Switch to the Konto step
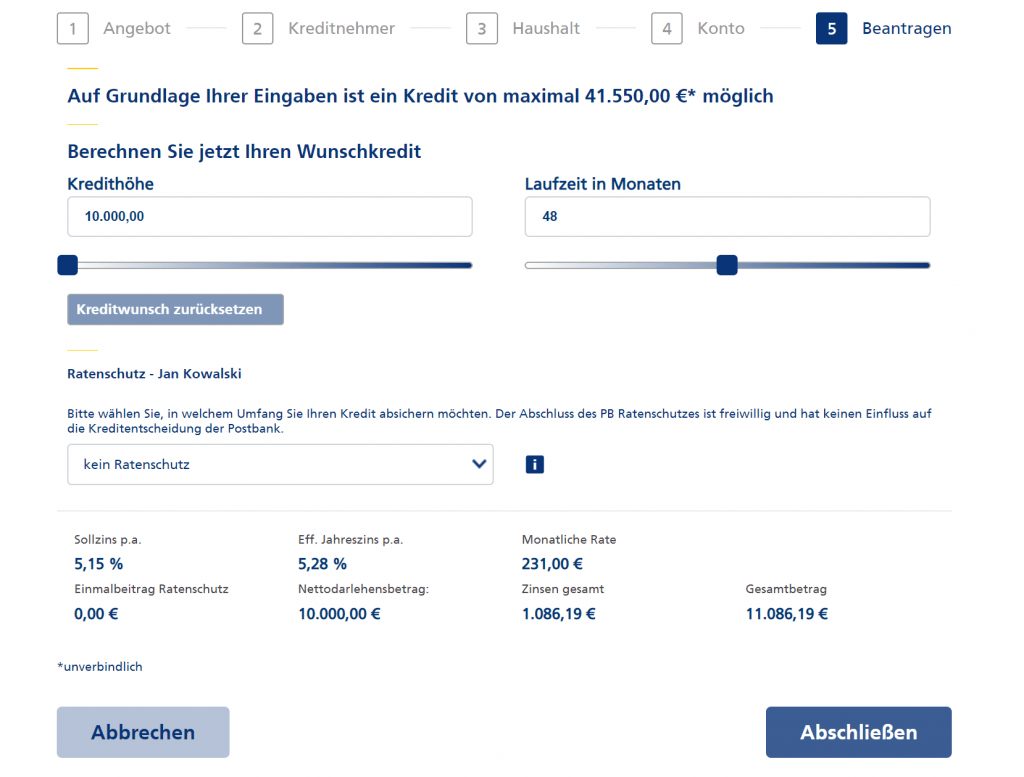Viewport: 1024px width, 777px height. coord(721,28)
